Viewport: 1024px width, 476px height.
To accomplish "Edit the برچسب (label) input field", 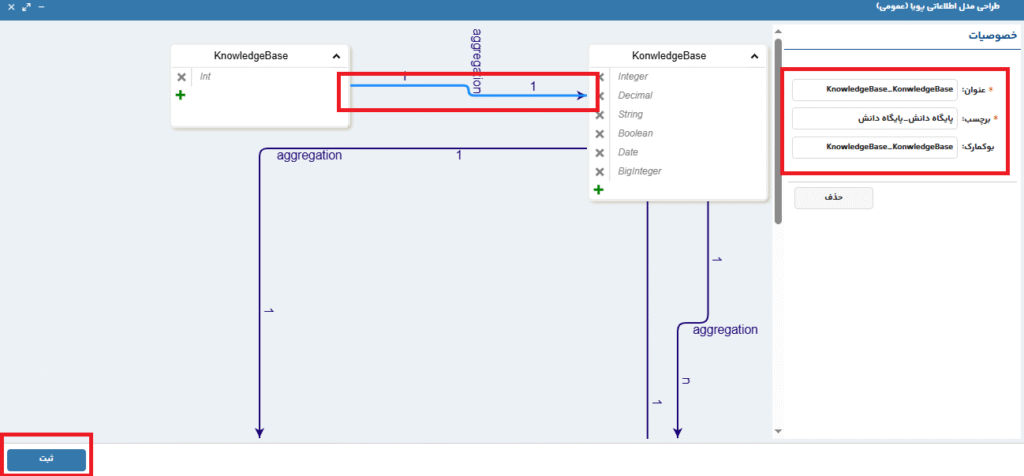I will tap(875, 119).
